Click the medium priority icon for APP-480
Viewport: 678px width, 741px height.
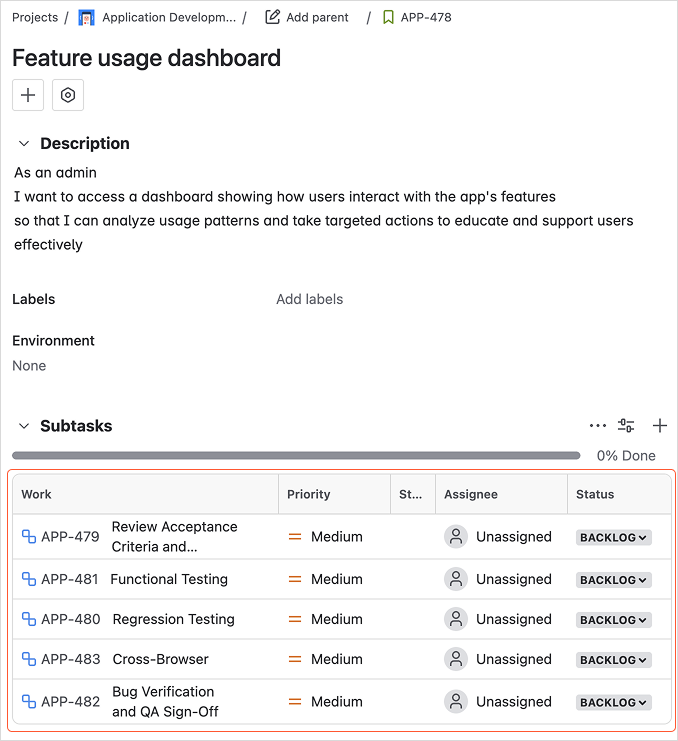(295, 619)
